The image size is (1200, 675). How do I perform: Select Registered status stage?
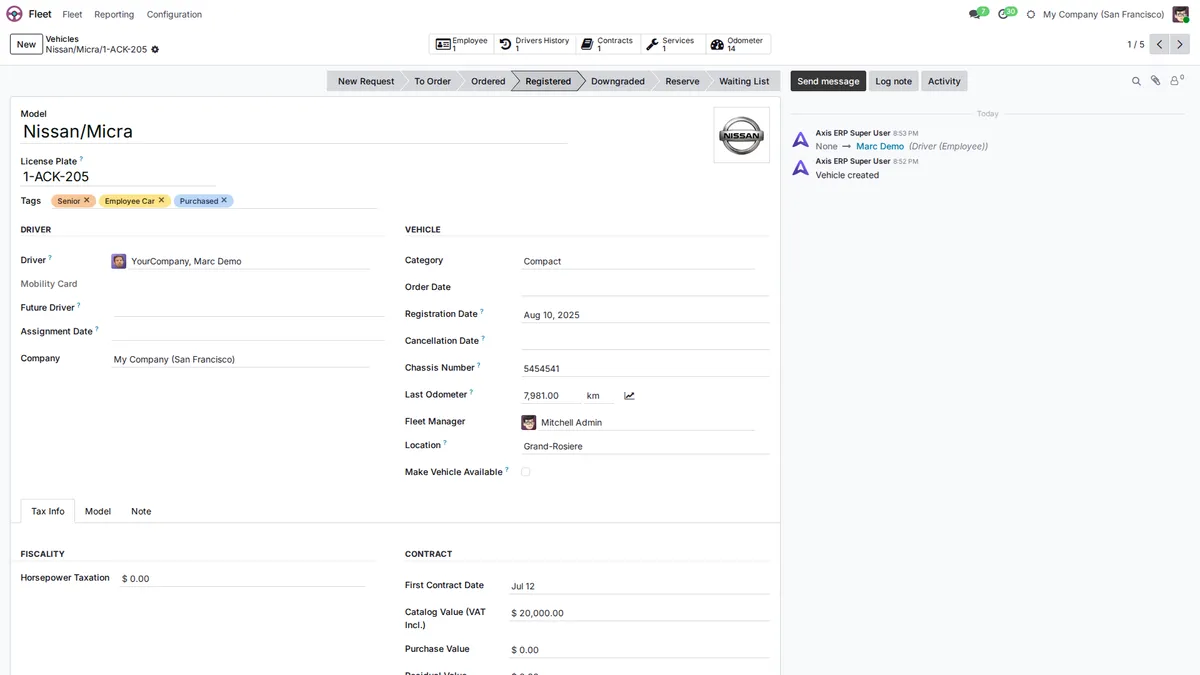548,81
